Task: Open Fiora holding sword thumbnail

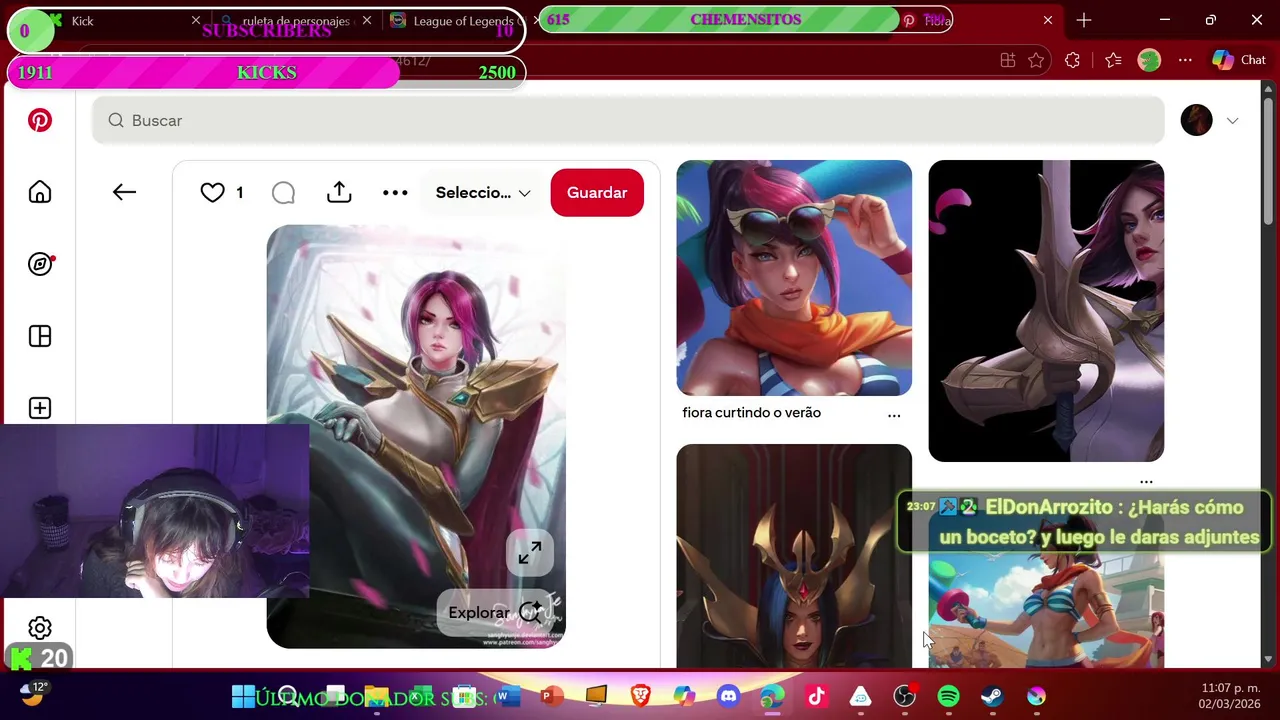Action: tap(1046, 311)
